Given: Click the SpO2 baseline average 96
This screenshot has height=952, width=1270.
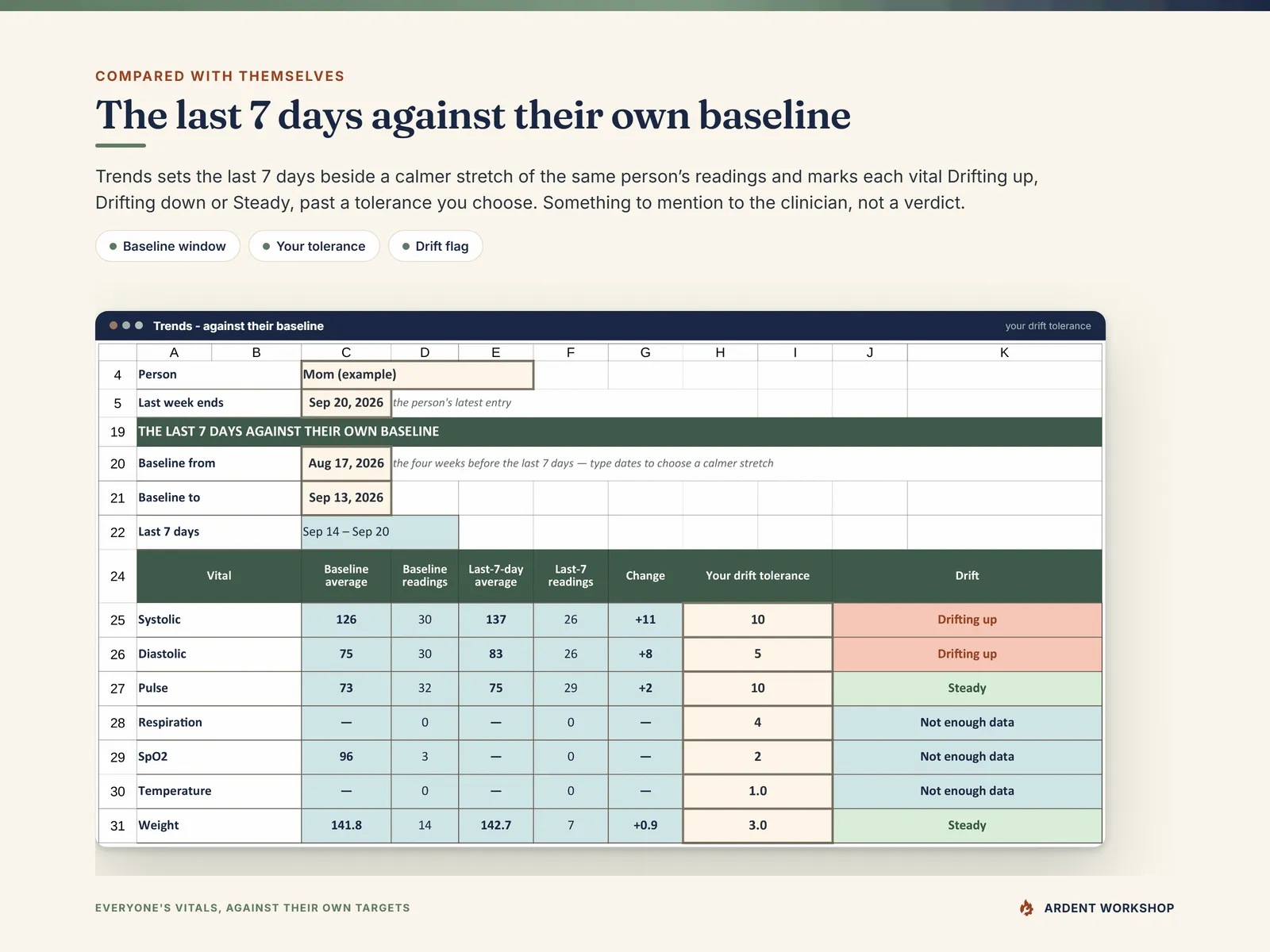Looking at the screenshot, I should (x=346, y=757).
